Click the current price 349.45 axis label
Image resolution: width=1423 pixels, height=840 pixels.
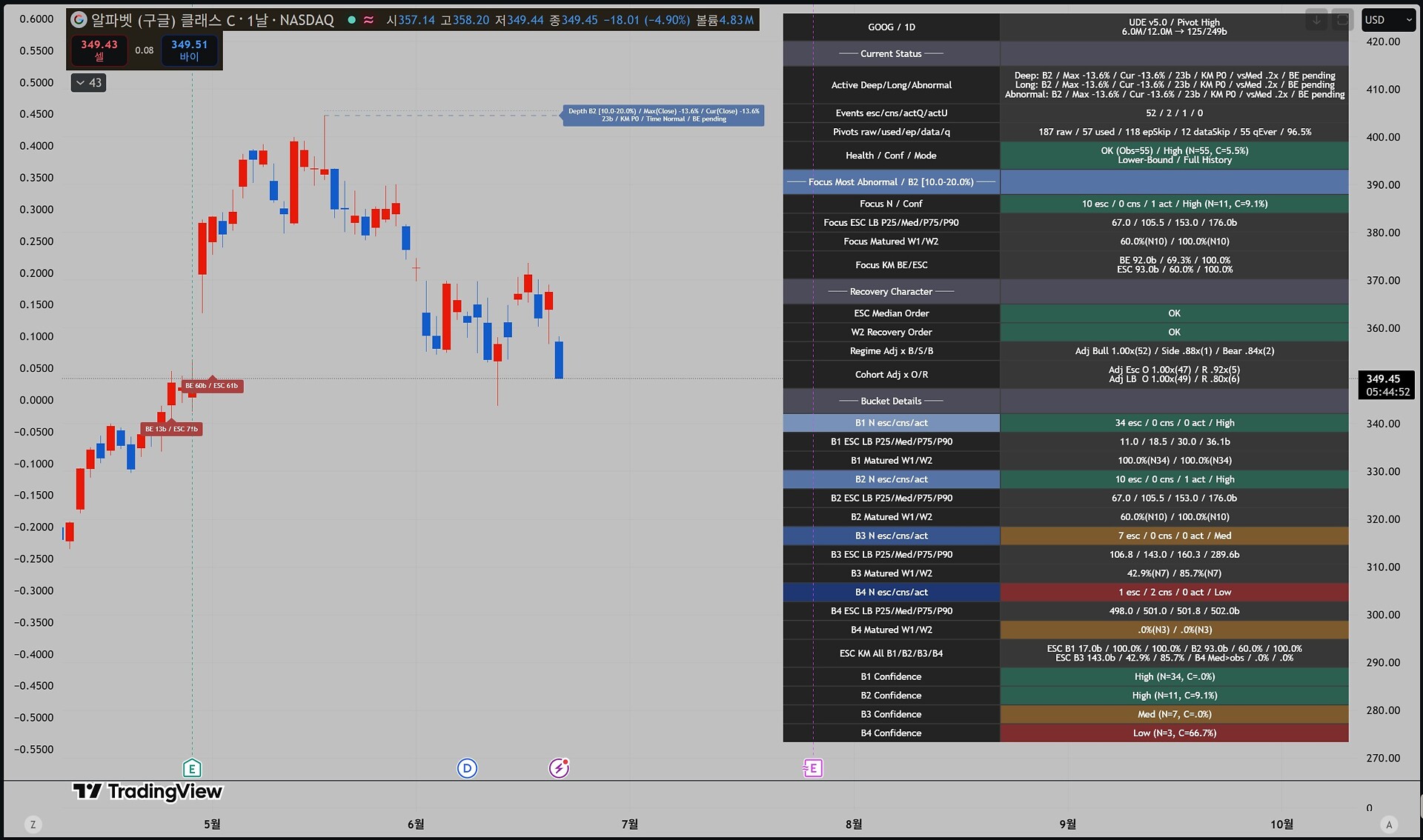(1386, 385)
